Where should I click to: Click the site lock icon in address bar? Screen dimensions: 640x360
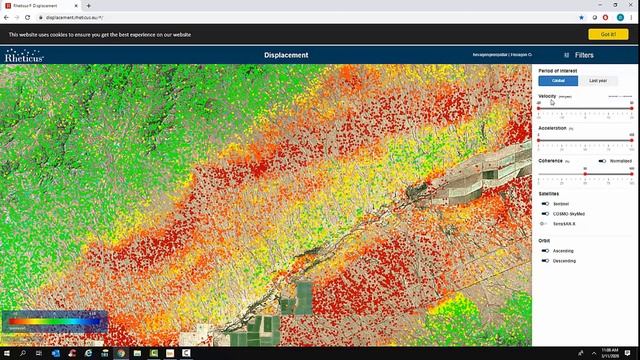[41, 18]
